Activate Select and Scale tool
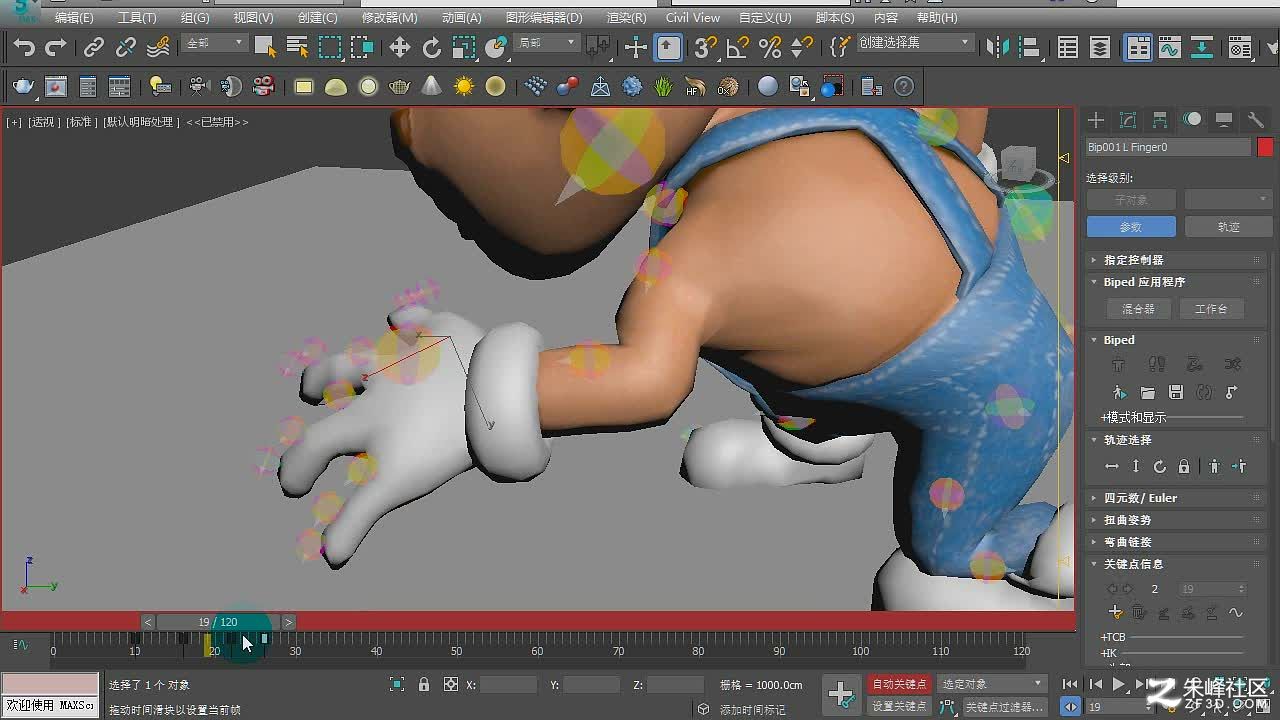 464,47
